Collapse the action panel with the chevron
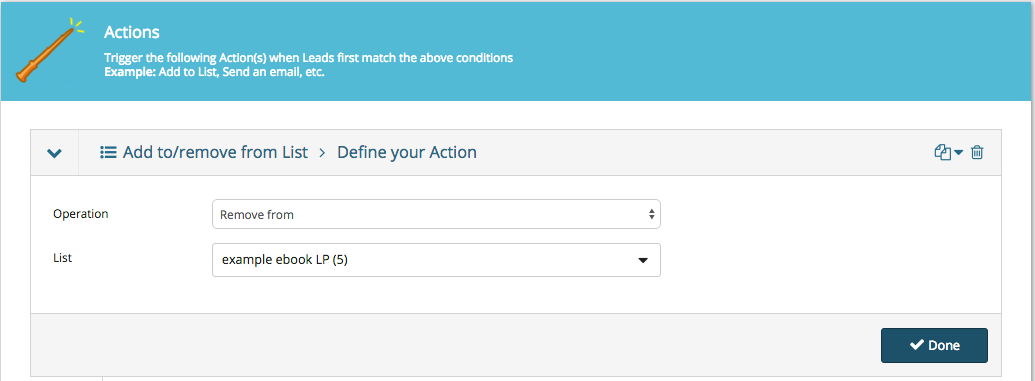1035x381 pixels. point(54,153)
